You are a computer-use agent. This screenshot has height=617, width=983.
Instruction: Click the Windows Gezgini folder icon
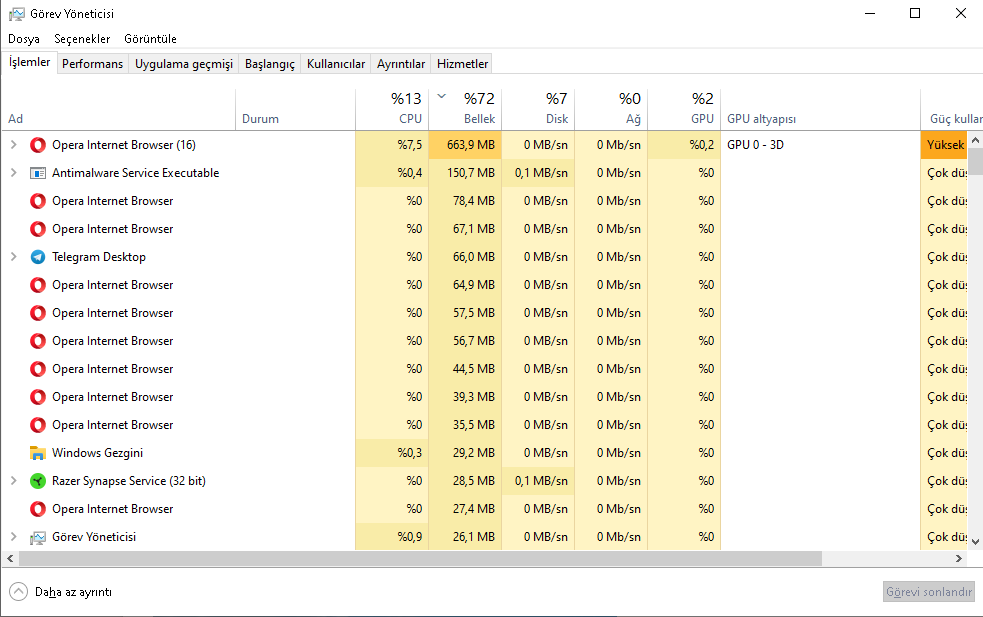pyautogui.click(x=38, y=453)
